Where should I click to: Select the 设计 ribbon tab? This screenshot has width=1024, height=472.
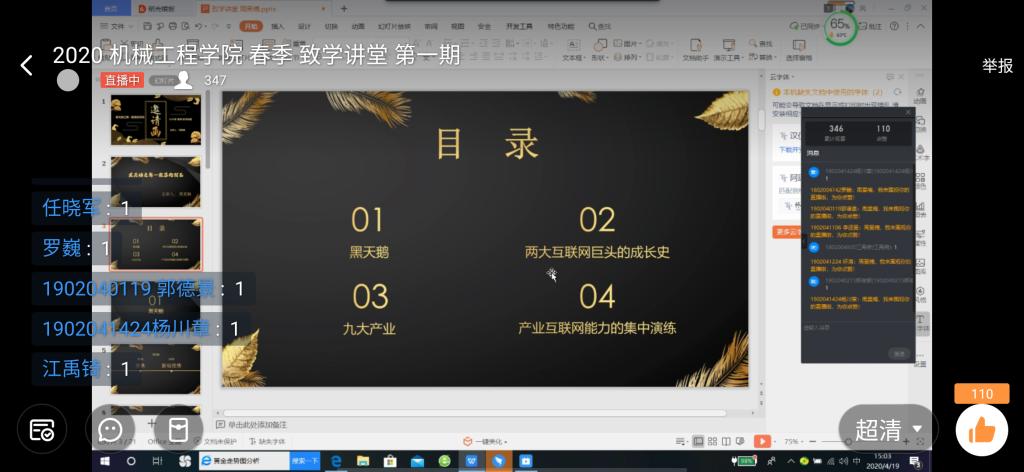(x=304, y=26)
